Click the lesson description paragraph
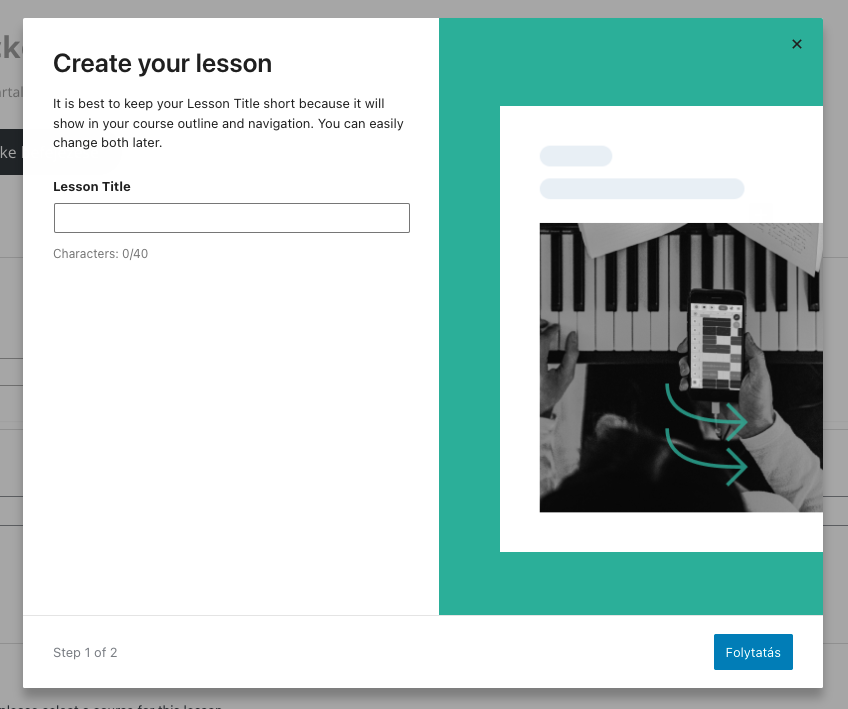 click(x=228, y=122)
